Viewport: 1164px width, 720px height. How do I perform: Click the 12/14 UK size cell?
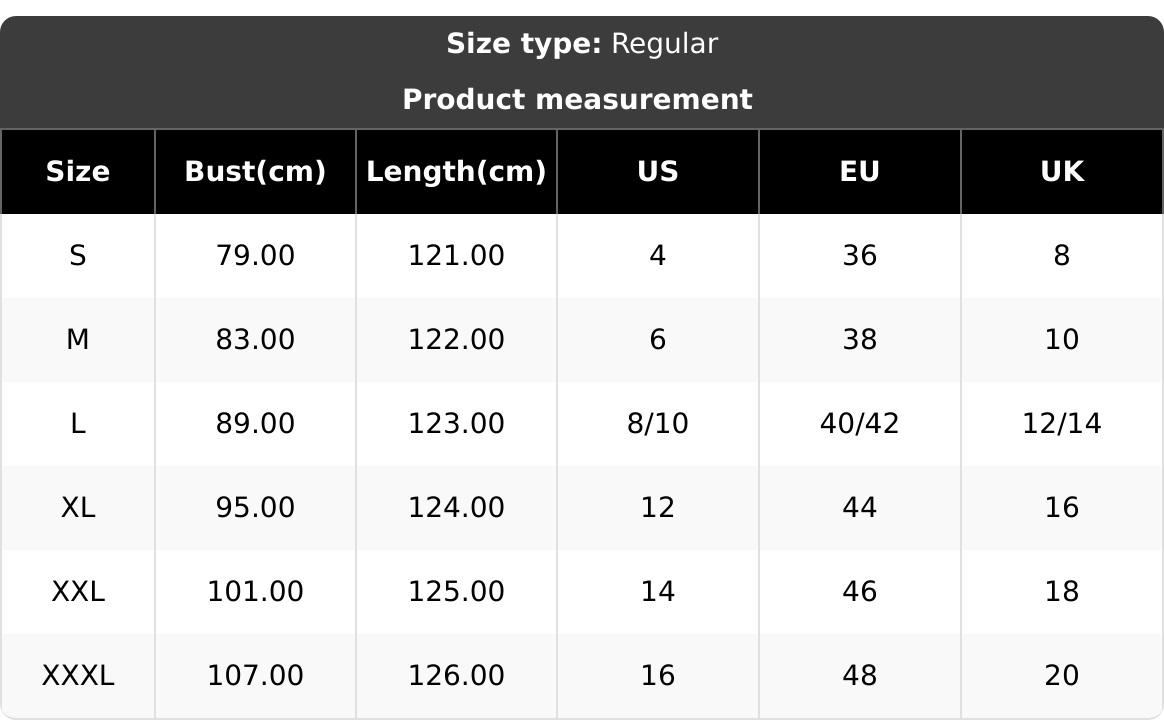(1062, 424)
